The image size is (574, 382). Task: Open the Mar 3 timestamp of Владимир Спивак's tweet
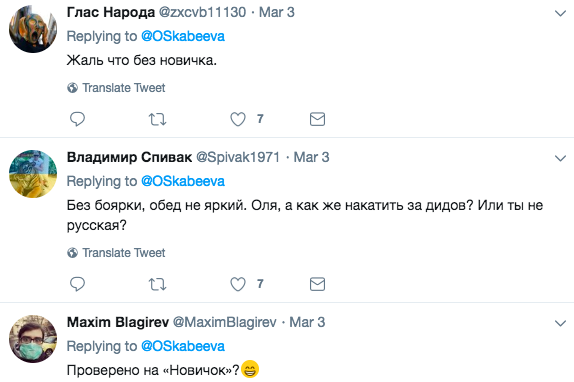coord(312,157)
